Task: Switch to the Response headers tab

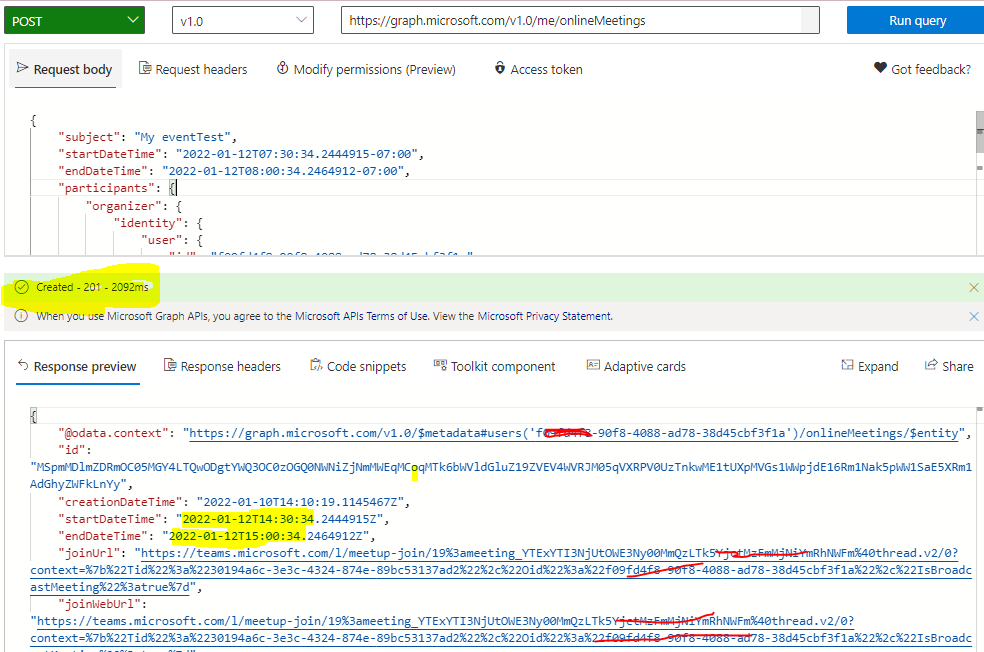Action: tap(223, 366)
